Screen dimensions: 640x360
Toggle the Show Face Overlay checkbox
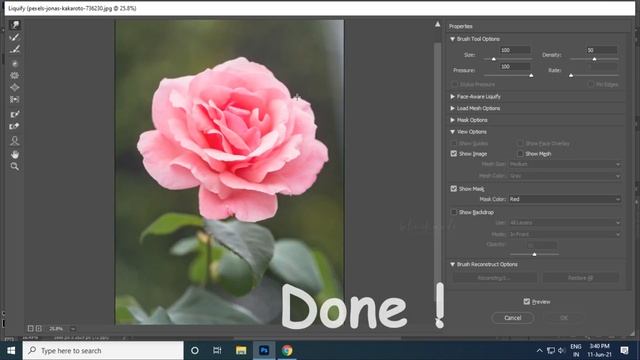pyautogui.click(x=520, y=144)
